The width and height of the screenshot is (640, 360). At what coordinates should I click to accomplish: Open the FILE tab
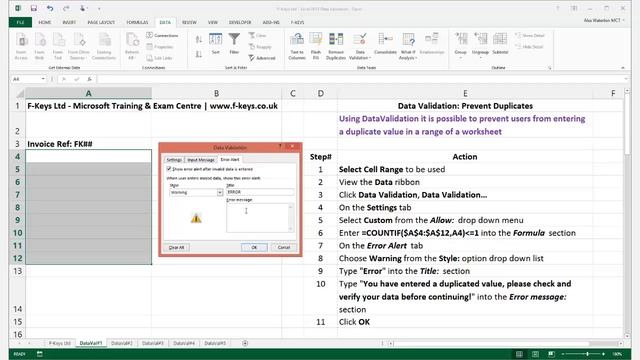pos(20,22)
